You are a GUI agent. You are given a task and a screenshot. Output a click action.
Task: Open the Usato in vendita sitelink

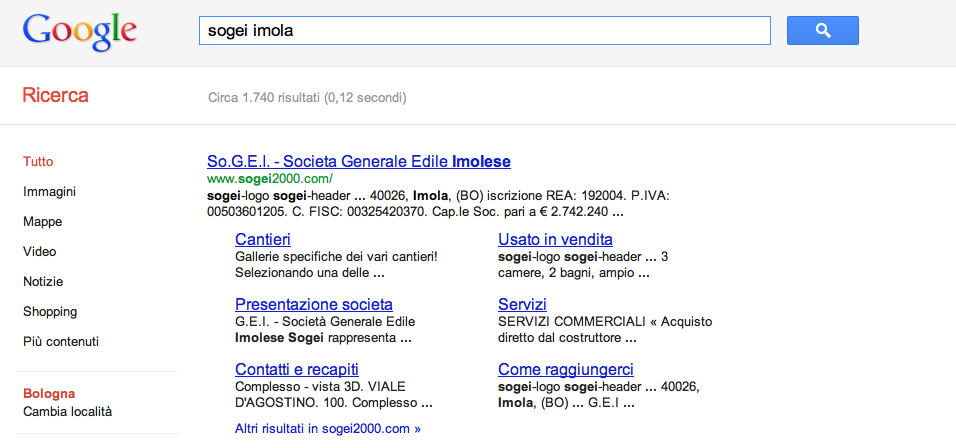[555, 239]
